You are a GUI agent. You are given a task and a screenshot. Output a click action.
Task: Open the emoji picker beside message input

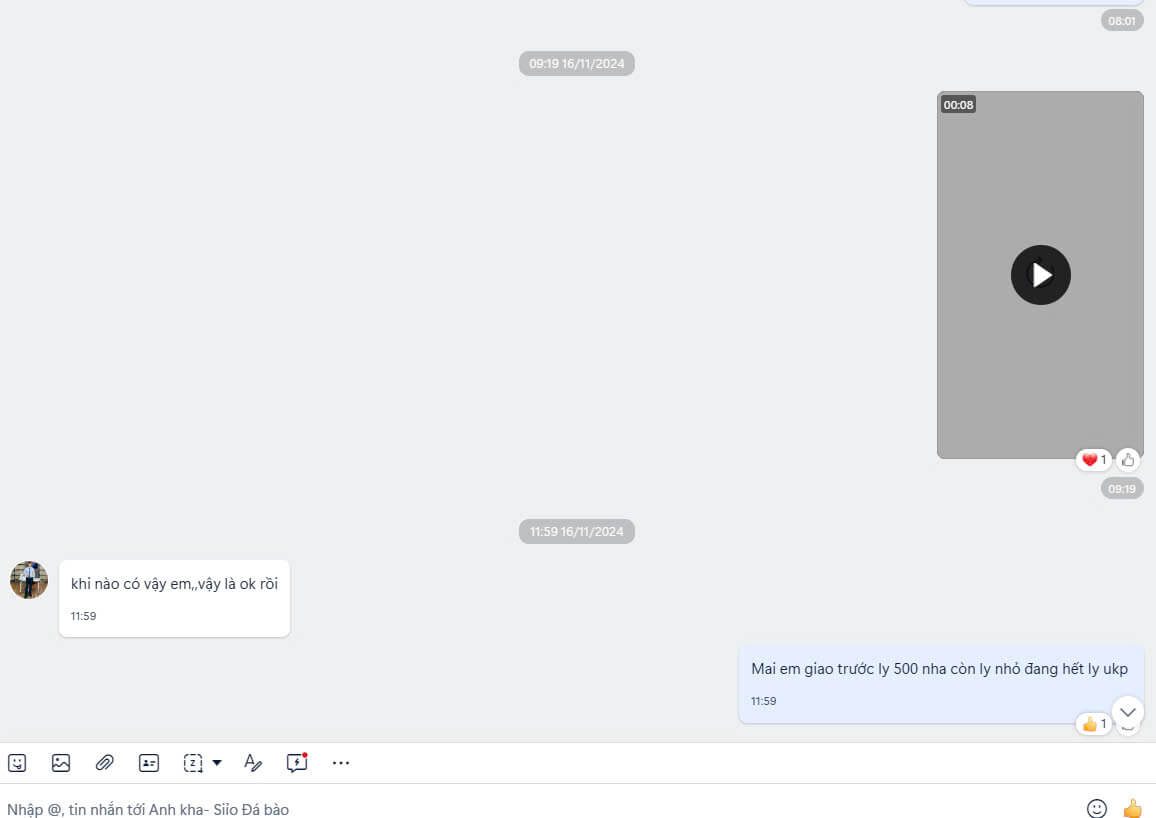click(1097, 808)
